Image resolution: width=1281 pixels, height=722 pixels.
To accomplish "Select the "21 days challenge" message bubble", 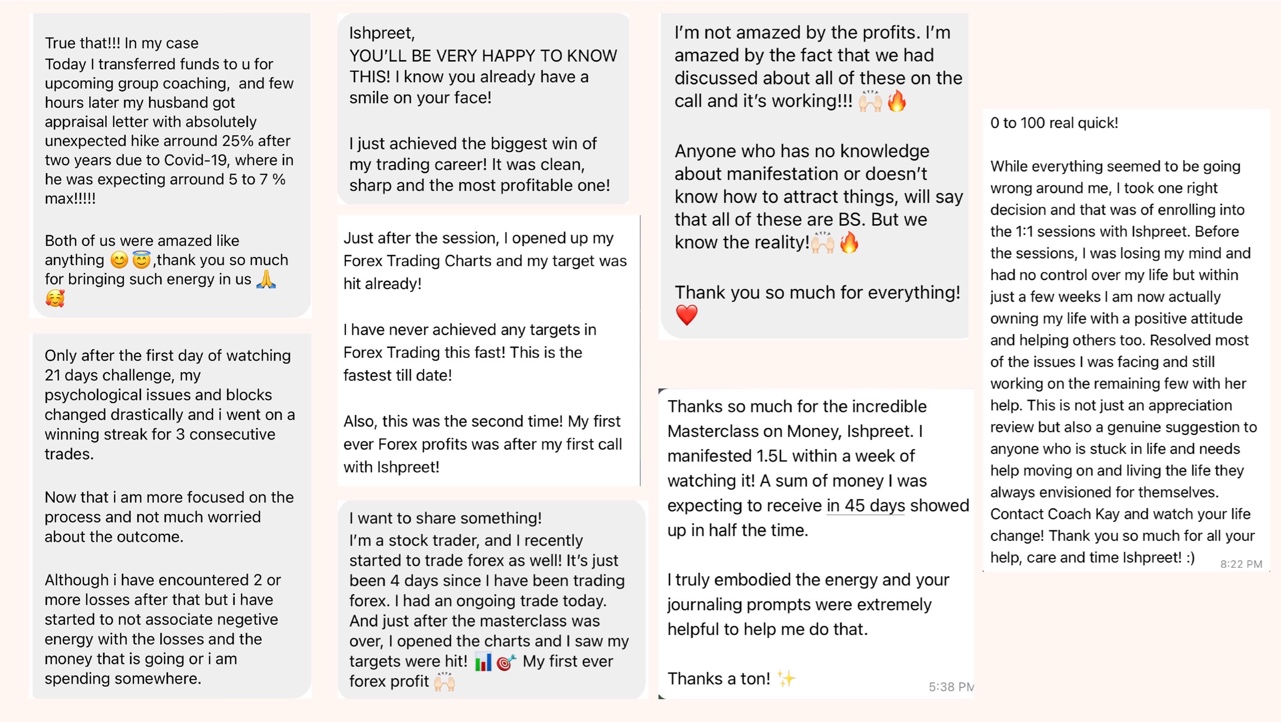I will tap(171, 516).
